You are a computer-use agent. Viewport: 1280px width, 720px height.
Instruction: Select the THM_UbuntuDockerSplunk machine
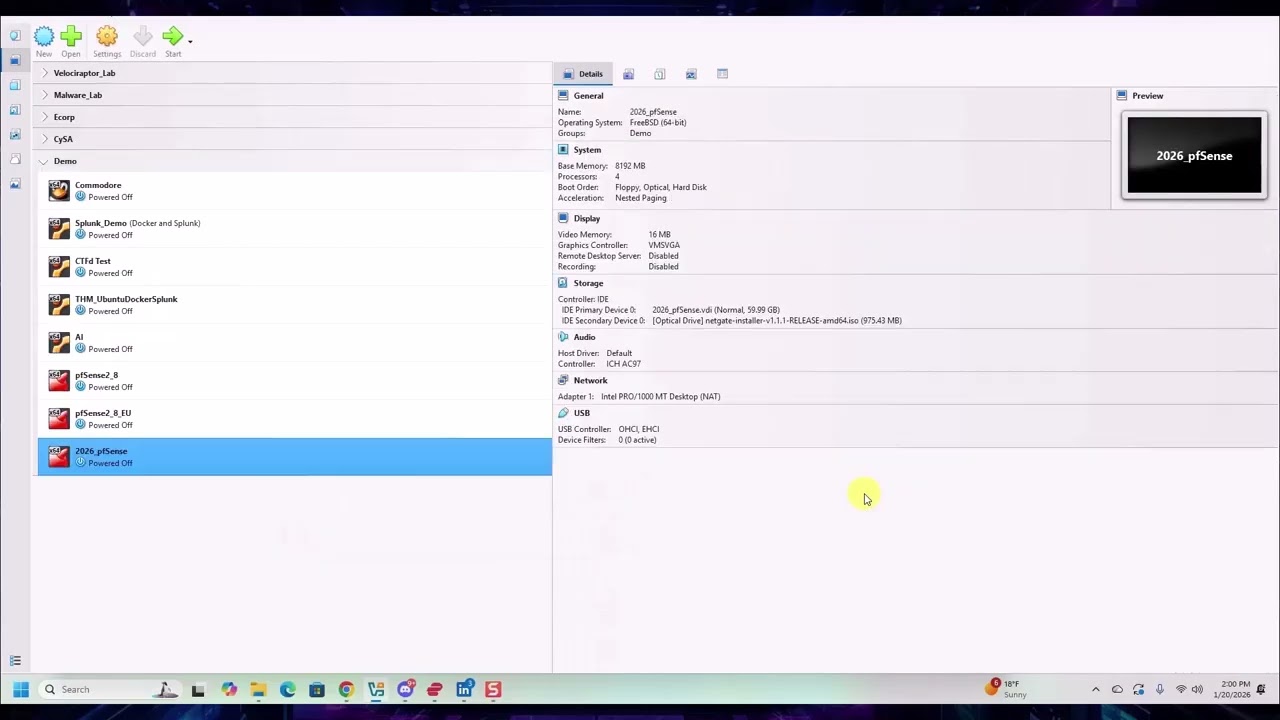pyautogui.click(x=294, y=304)
